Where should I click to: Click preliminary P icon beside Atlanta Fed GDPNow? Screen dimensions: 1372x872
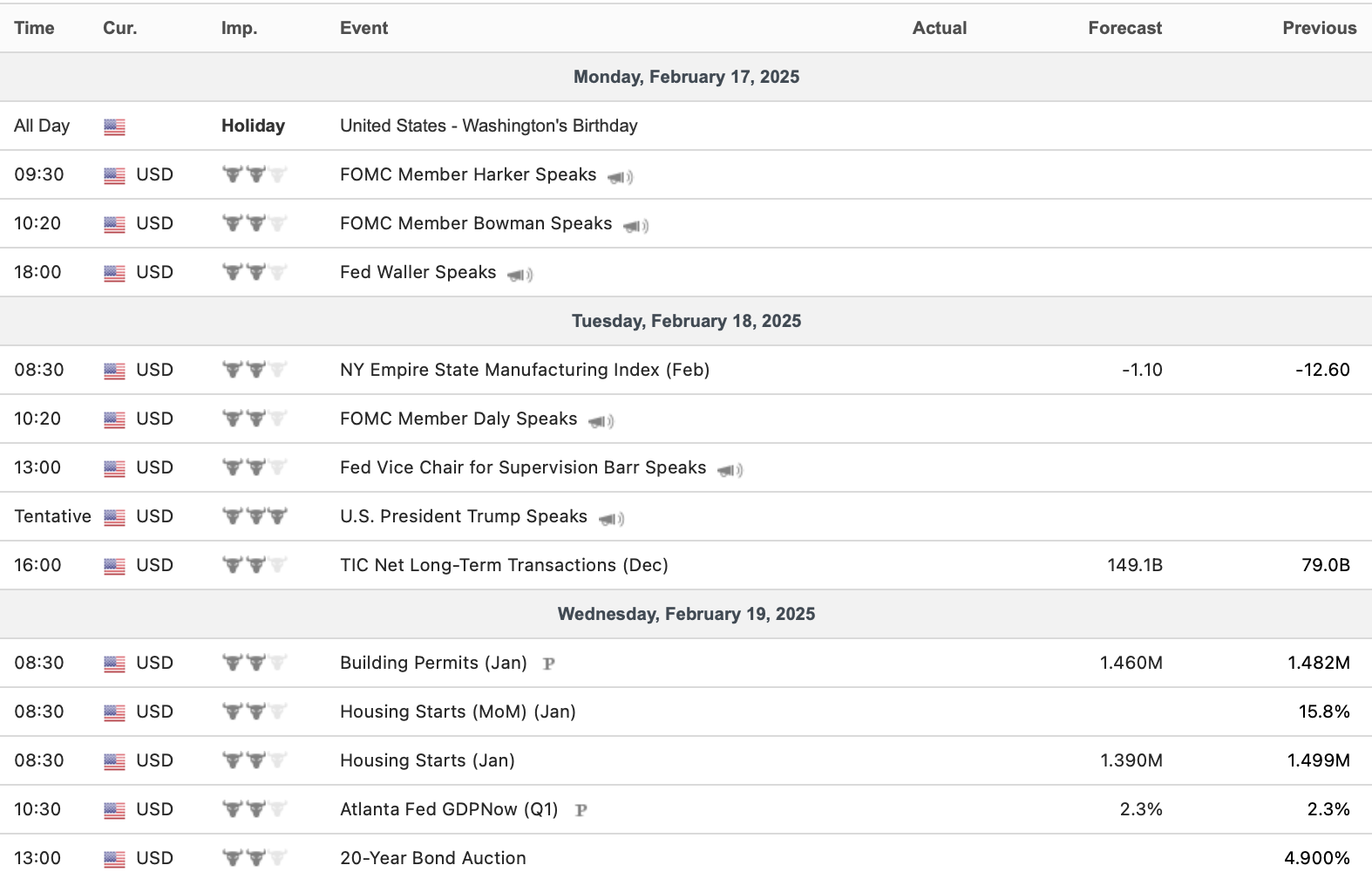click(581, 810)
